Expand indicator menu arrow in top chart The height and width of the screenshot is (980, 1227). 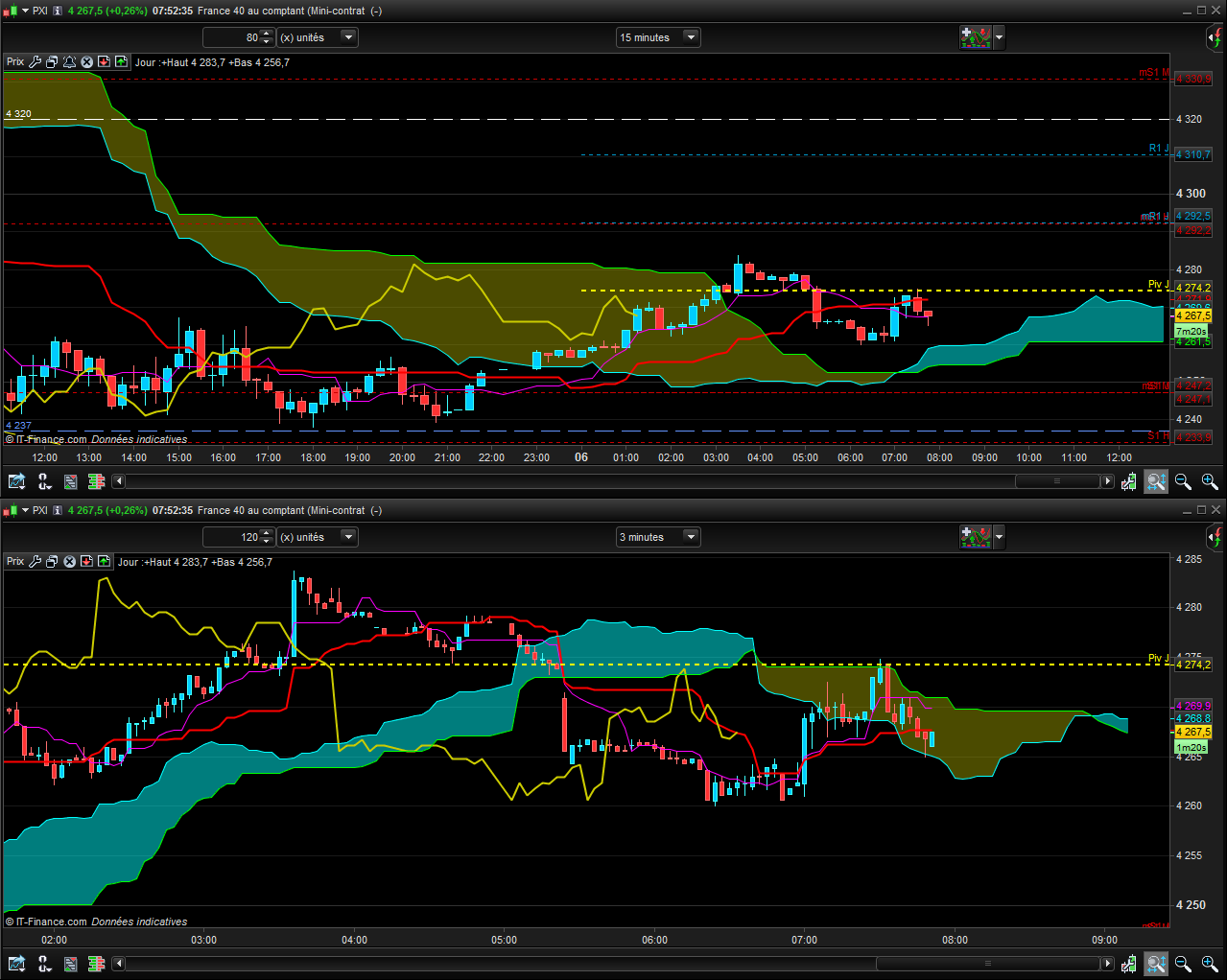pos(1000,37)
